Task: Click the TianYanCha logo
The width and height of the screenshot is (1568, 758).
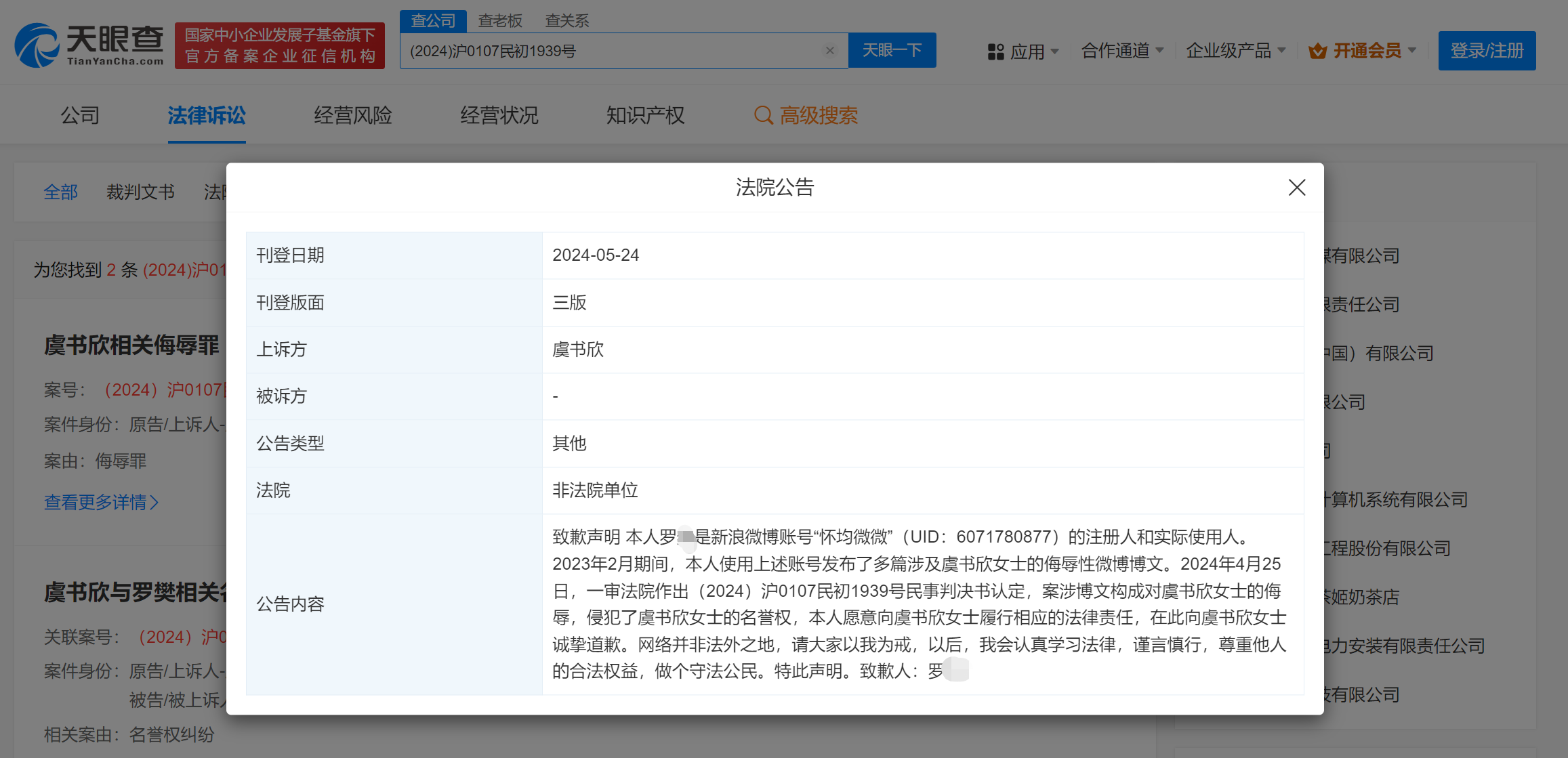Action: pyautogui.click(x=89, y=45)
